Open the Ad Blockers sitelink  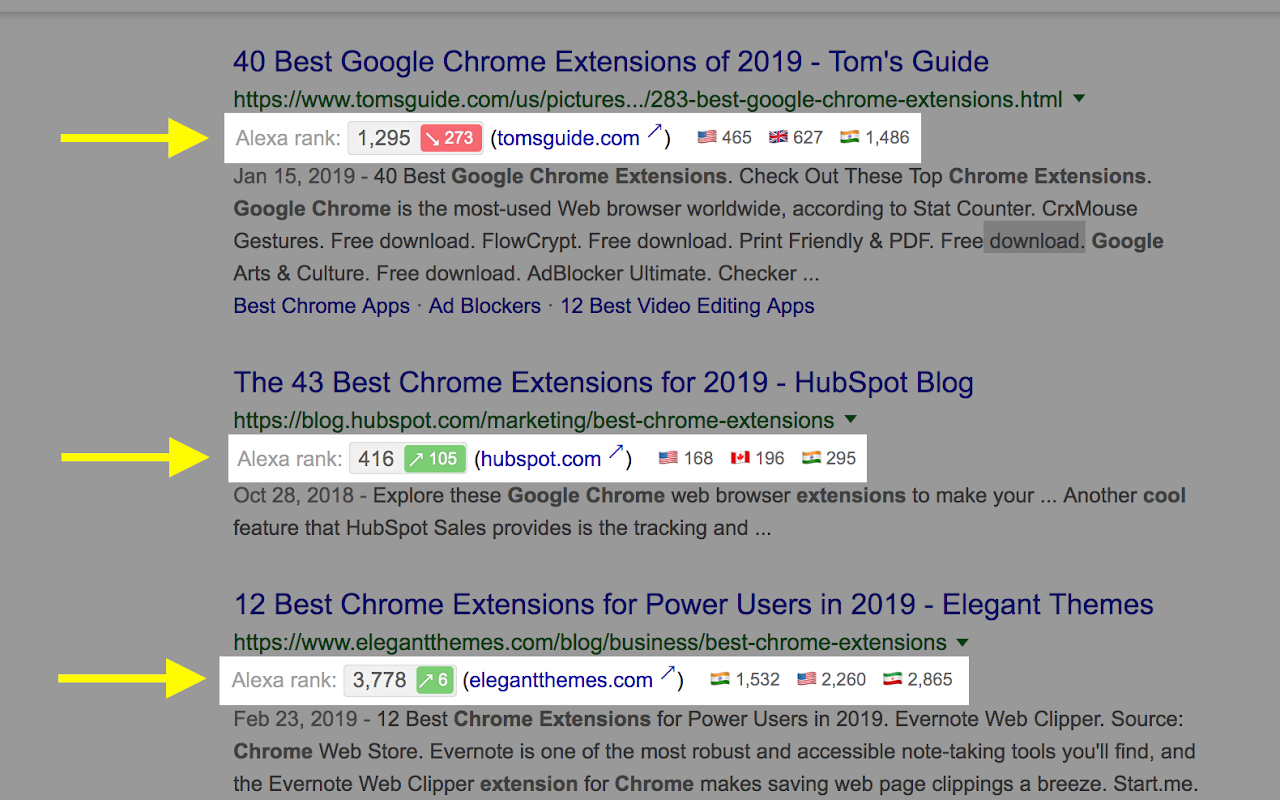coord(485,306)
